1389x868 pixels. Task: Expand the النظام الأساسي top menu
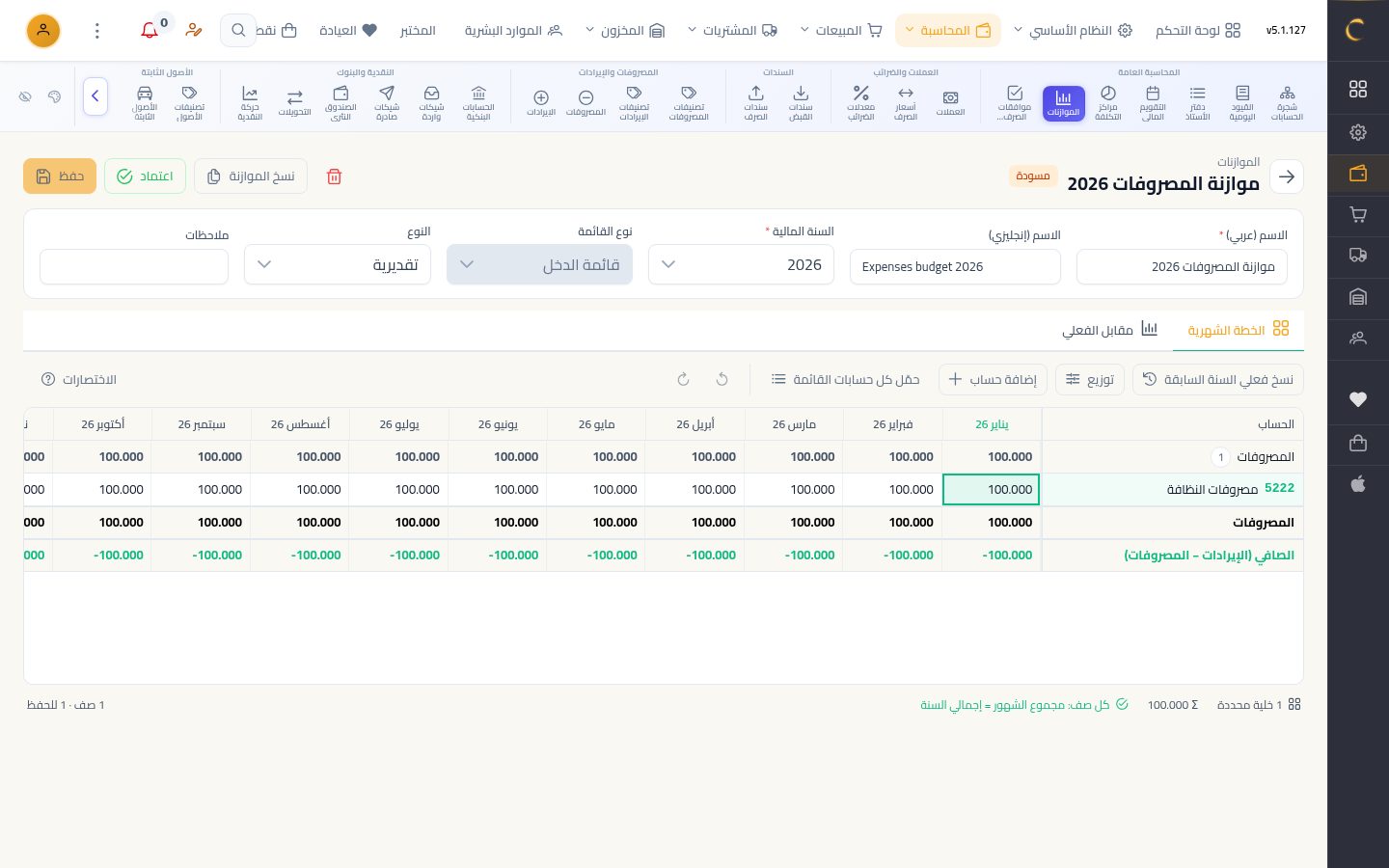pyautogui.click(x=1073, y=31)
